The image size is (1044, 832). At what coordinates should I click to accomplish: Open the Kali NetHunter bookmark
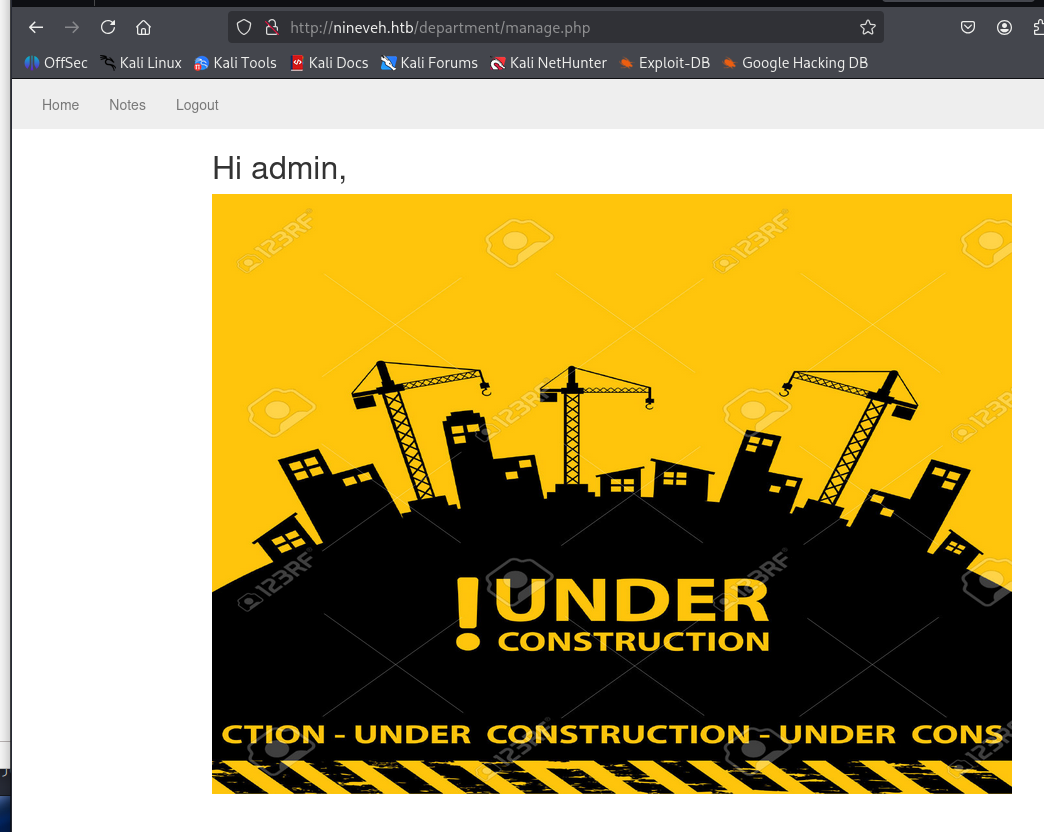(x=548, y=63)
